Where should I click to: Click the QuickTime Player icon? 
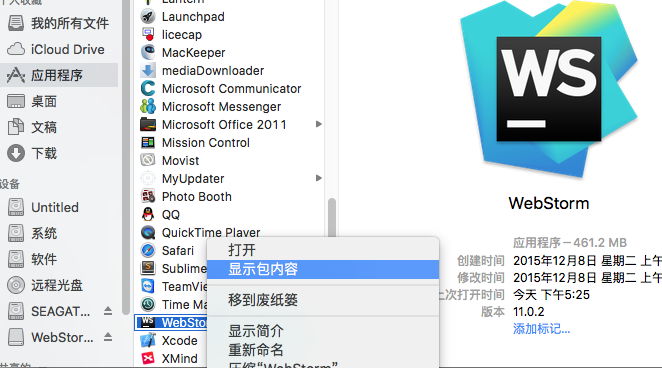point(148,233)
